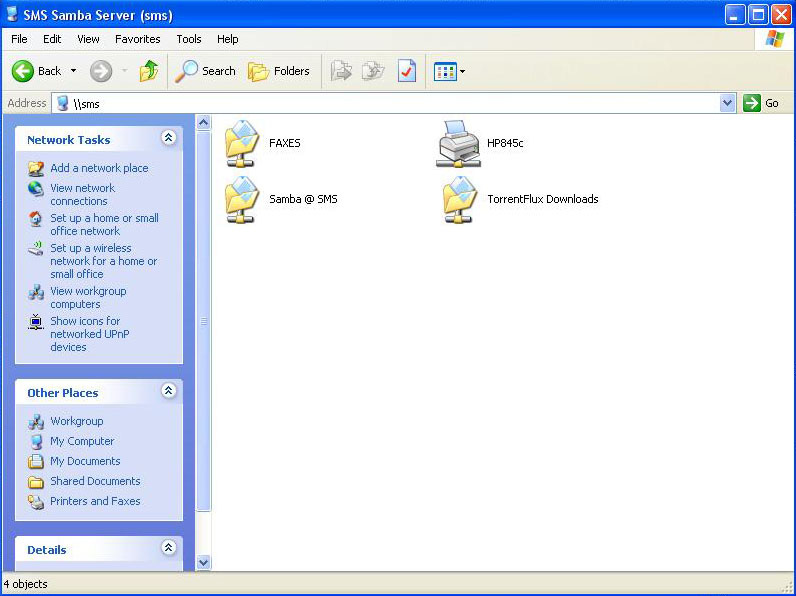This screenshot has width=796, height=596.
Task: Click the sidebar scrollbar thumb
Action: (x=203, y=321)
